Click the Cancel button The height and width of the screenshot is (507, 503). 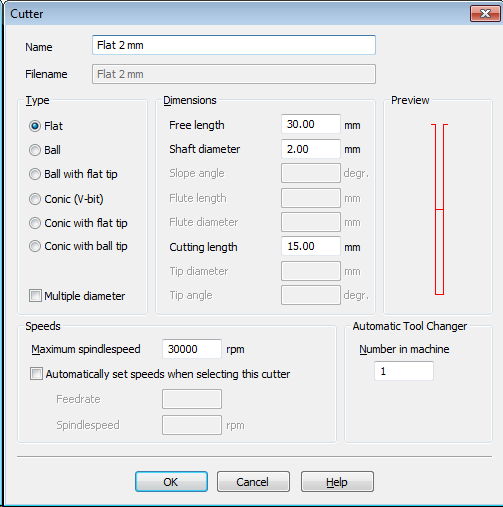[253, 482]
